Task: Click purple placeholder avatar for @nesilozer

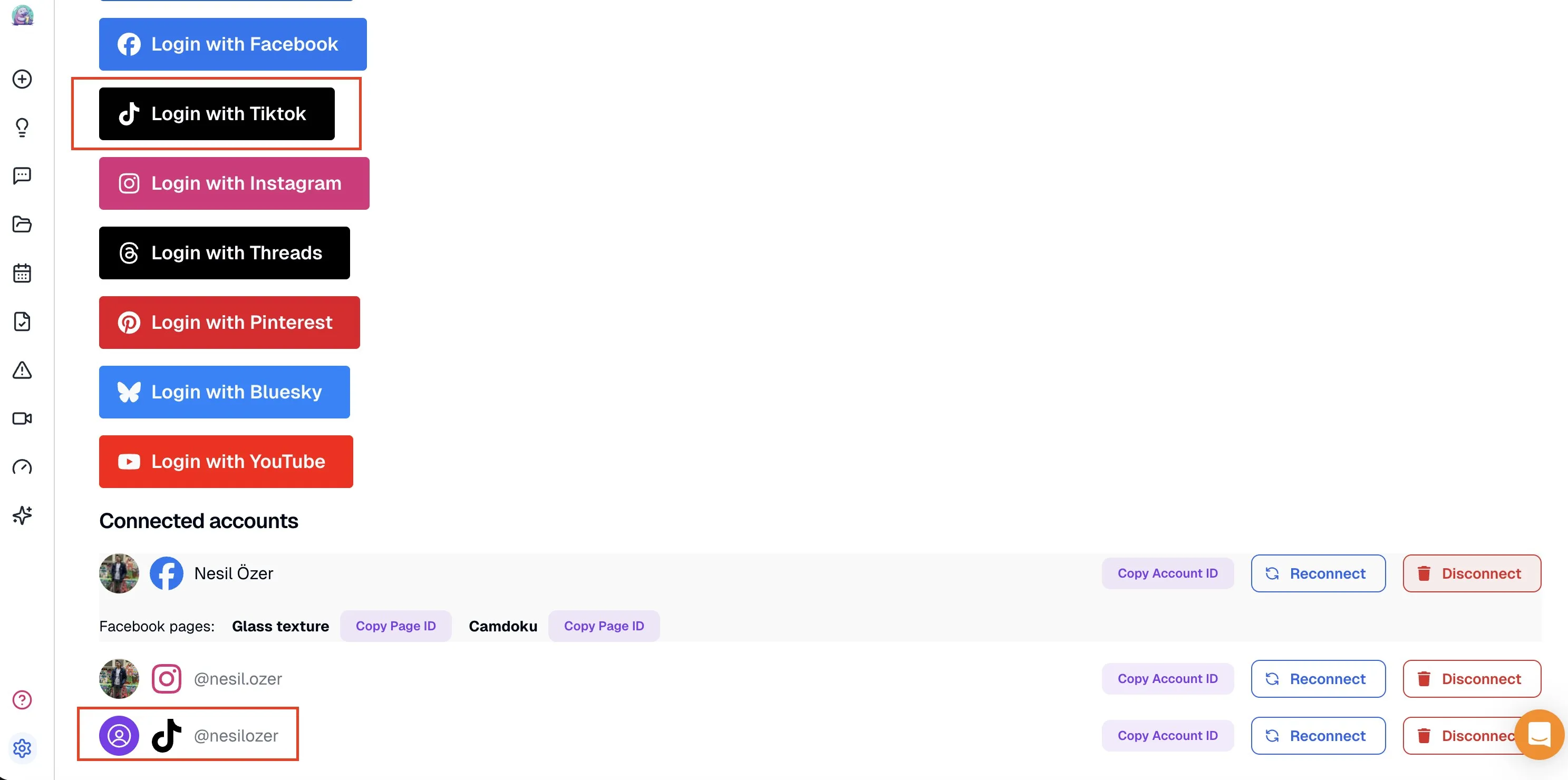Action: [x=119, y=736]
